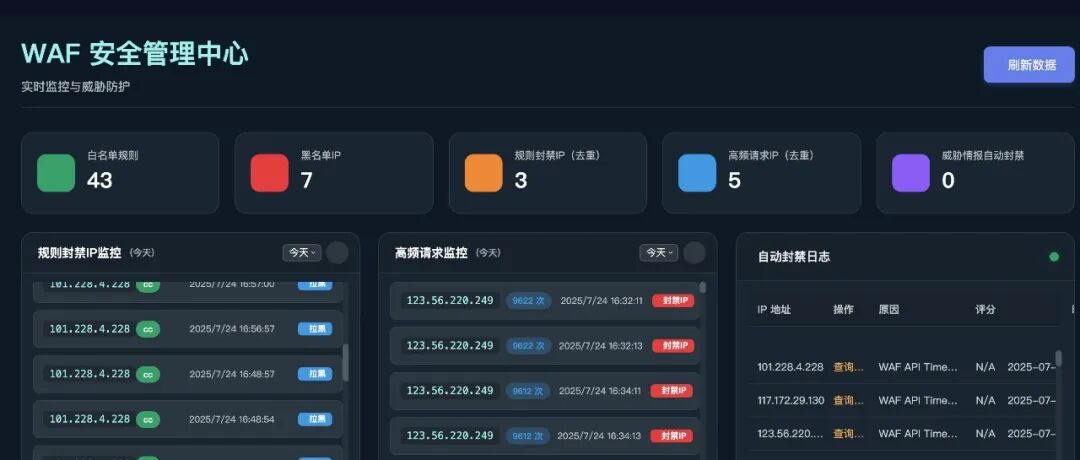Click the 高频请求IP（去重）count 5
The height and width of the screenshot is (460, 1080).
point(734,180)
